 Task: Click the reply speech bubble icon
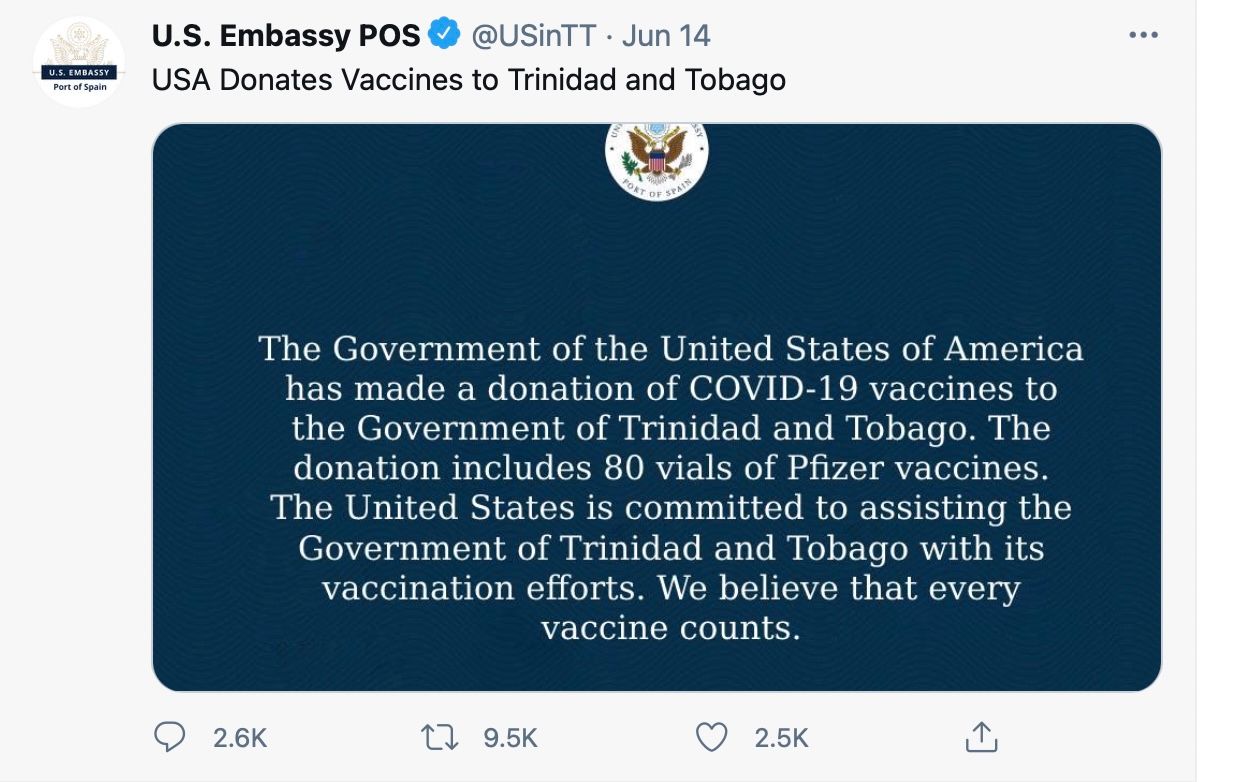coord(170,738)
